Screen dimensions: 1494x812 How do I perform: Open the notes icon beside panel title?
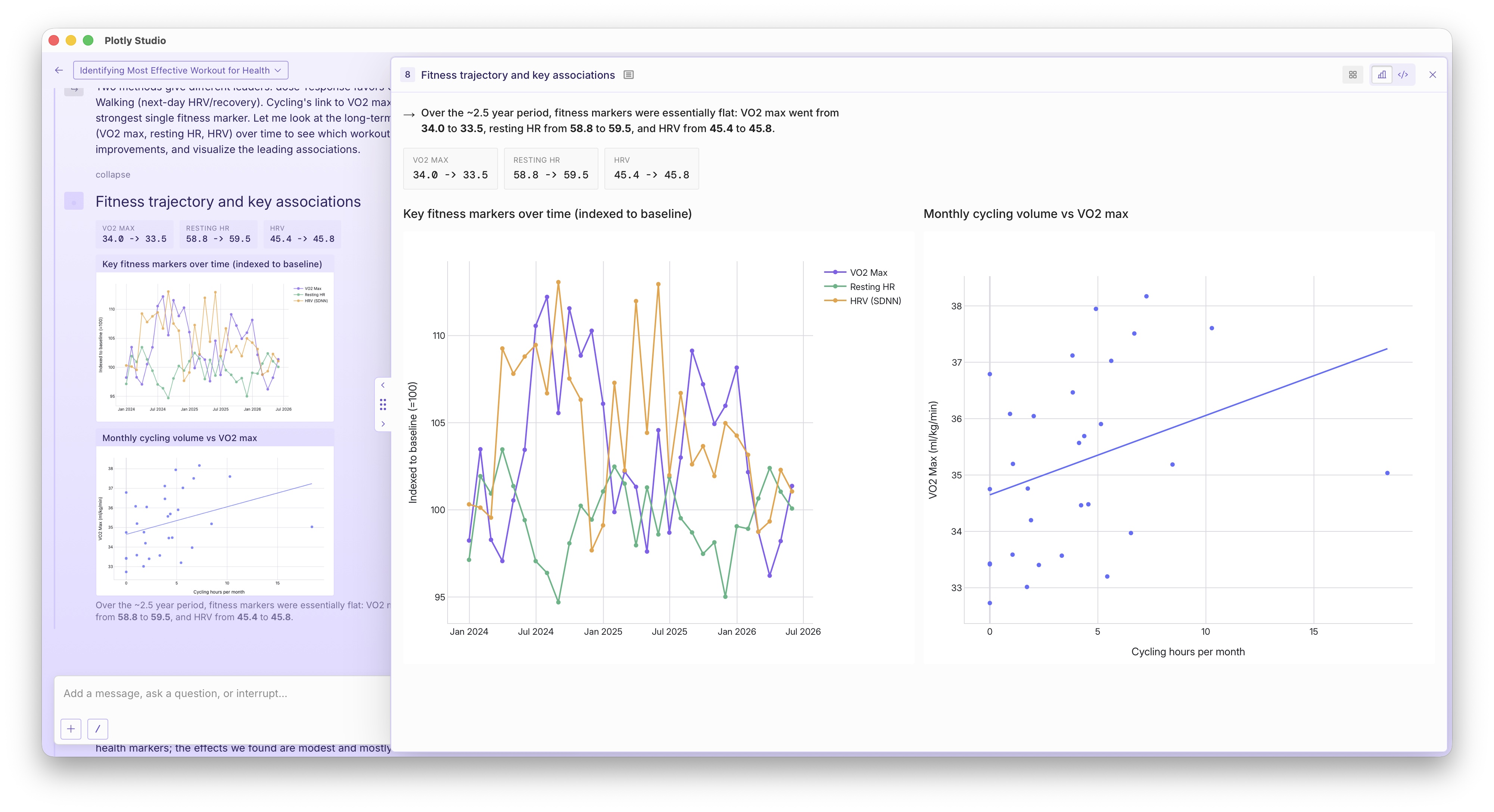click(x=628, y=75)
